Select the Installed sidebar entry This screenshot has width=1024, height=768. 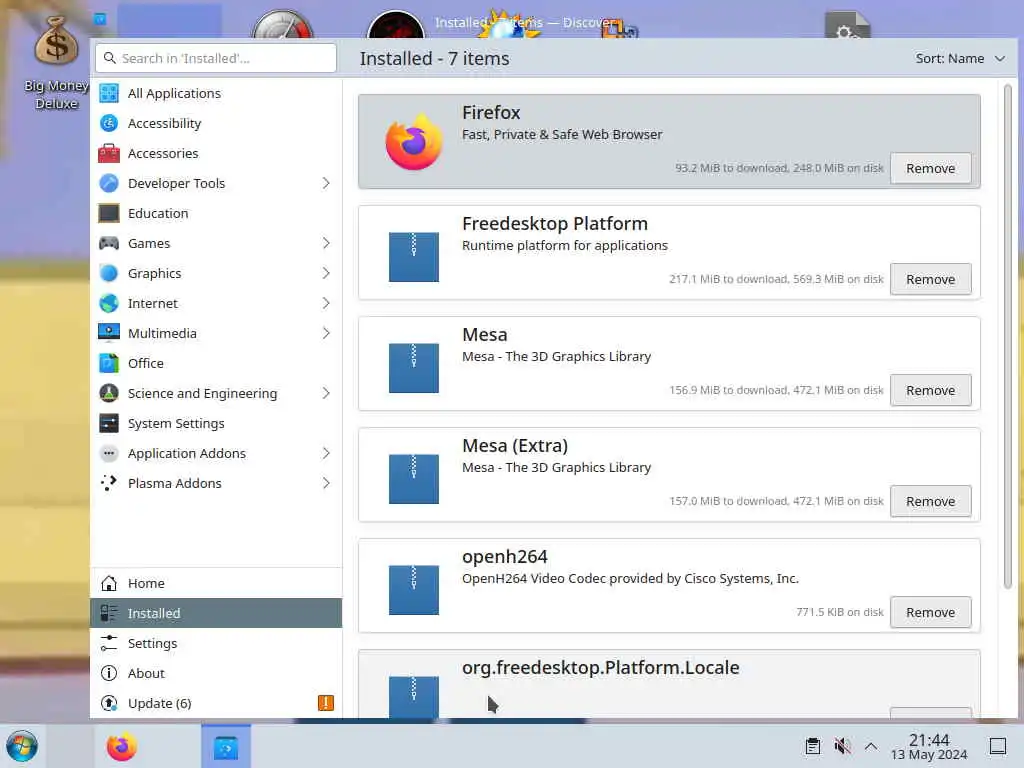pos(216,613)
